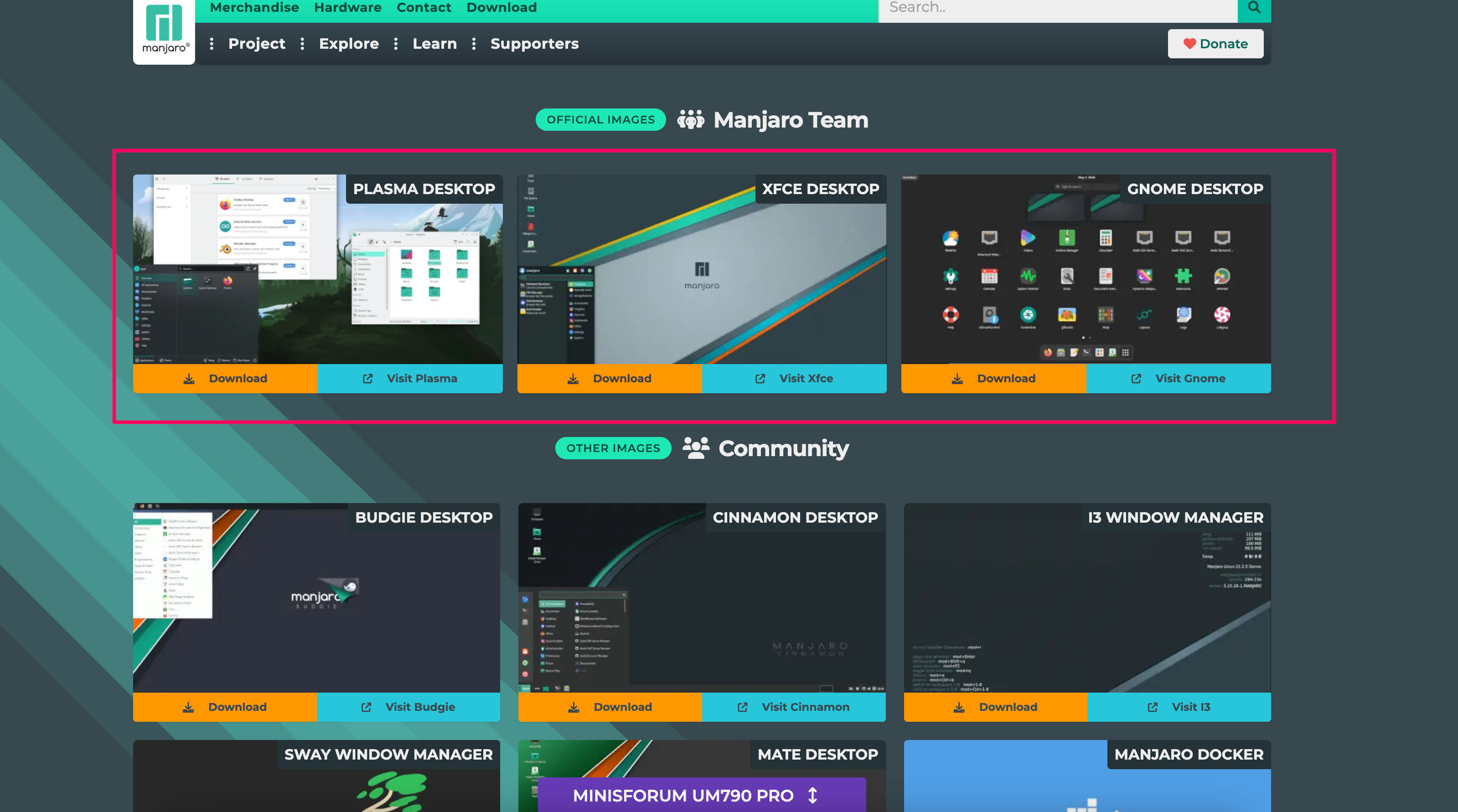This screenshot has width=1458, height=812.
Task: Open the GNOME Desktop screenshot thumbnail
Action: tap(1086, 269)
